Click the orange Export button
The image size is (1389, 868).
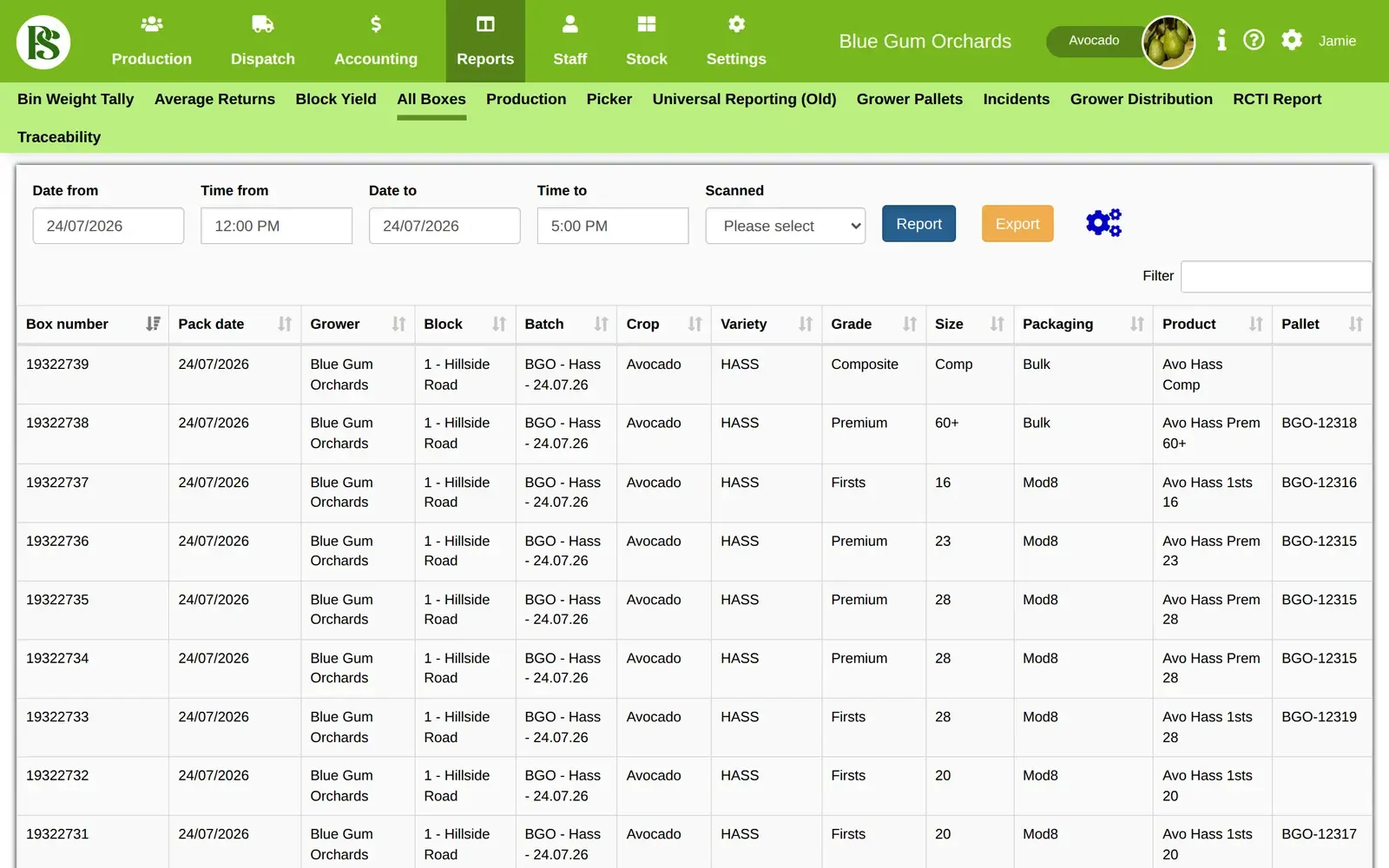point(1017,224)
